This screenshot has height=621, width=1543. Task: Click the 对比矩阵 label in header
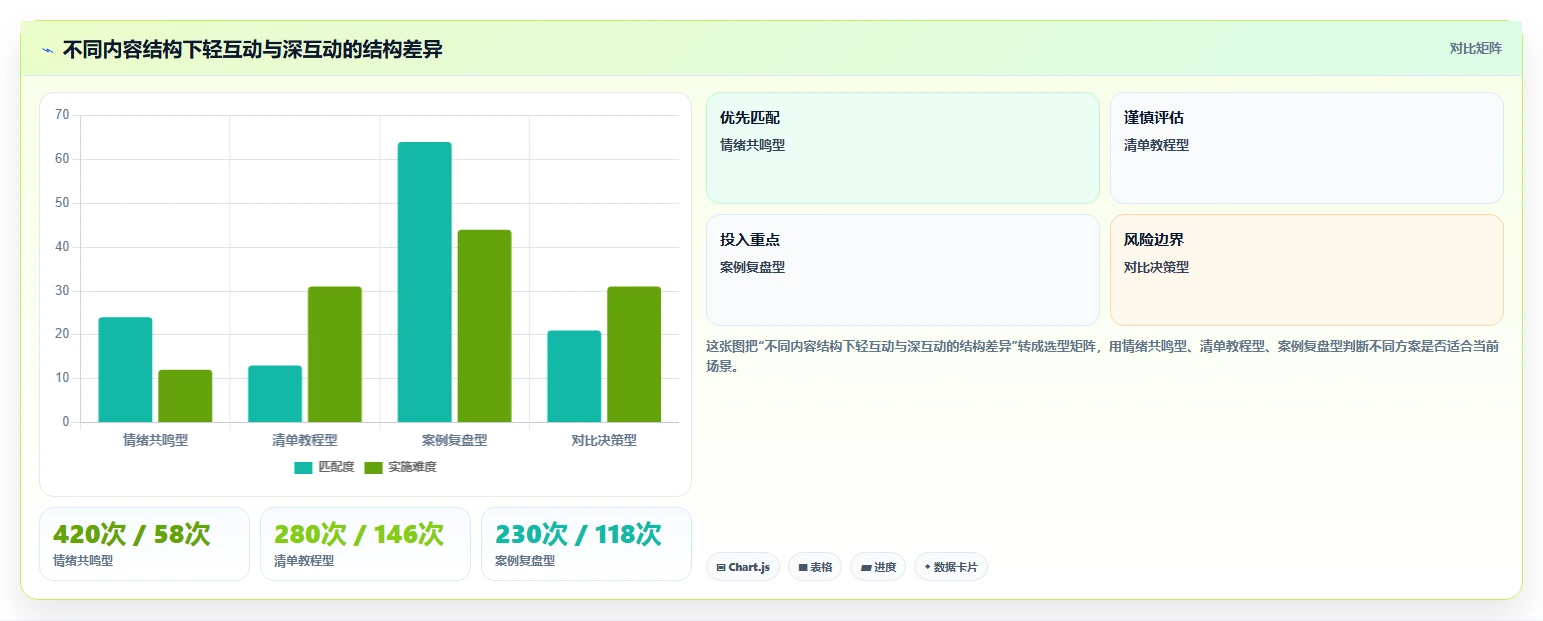(x=1475, y=48)
